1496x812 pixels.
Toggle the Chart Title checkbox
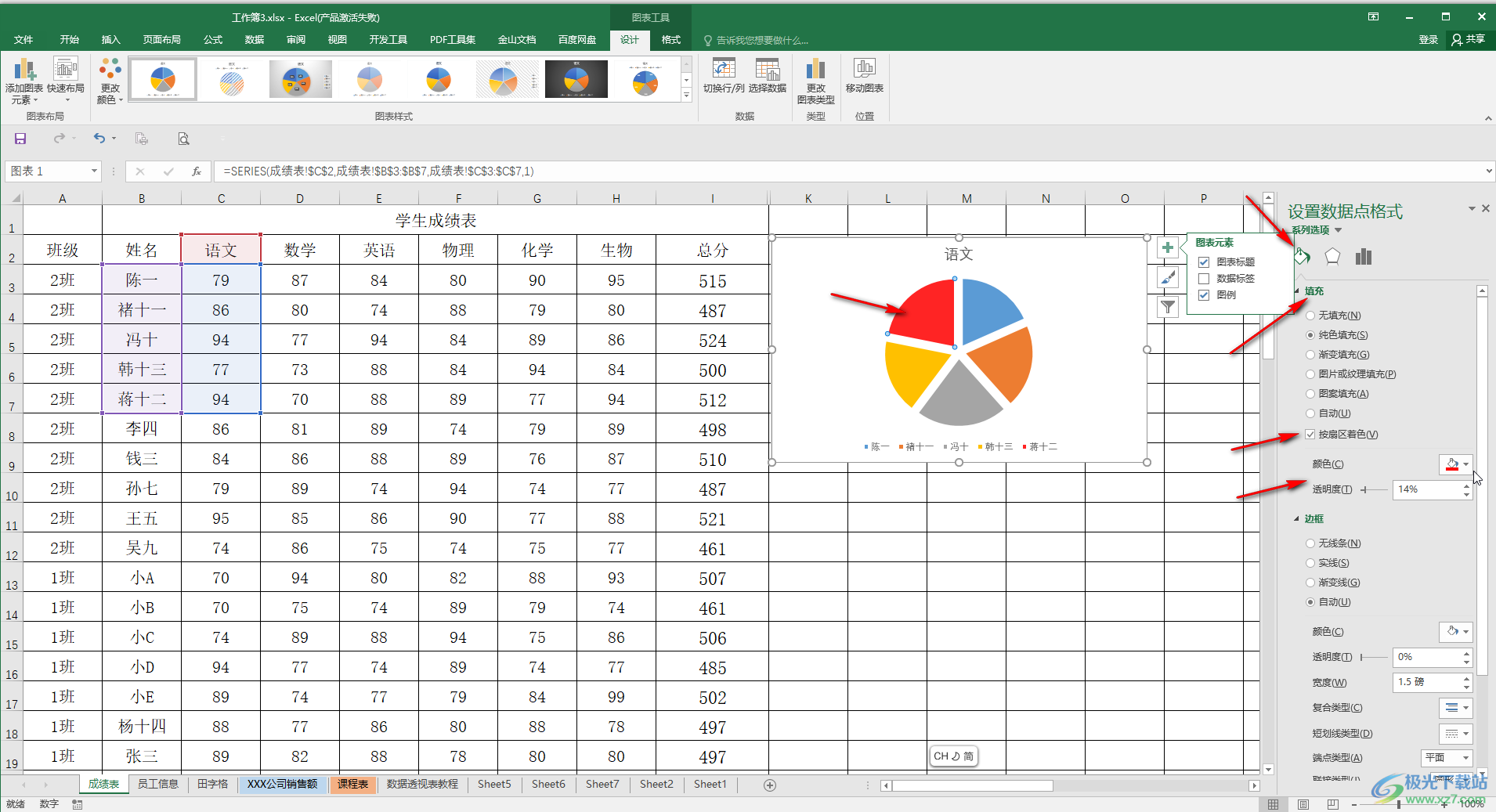1204,262
